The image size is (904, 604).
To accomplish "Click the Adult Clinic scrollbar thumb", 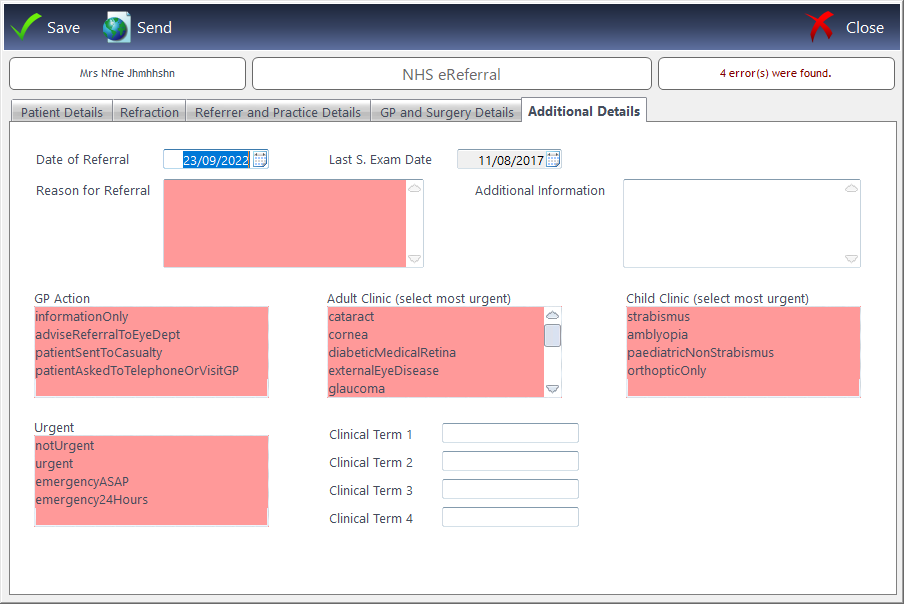I will [x=552, y=335].
